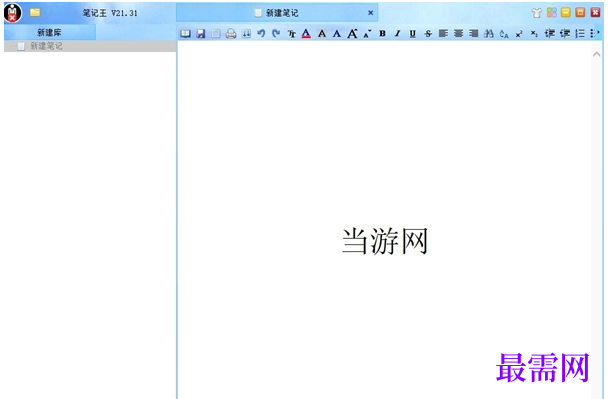The height and width of the screenshot is (399, 608).
Task: Undo the last edit
Action: pyautogui.click(x=261, y=34)
